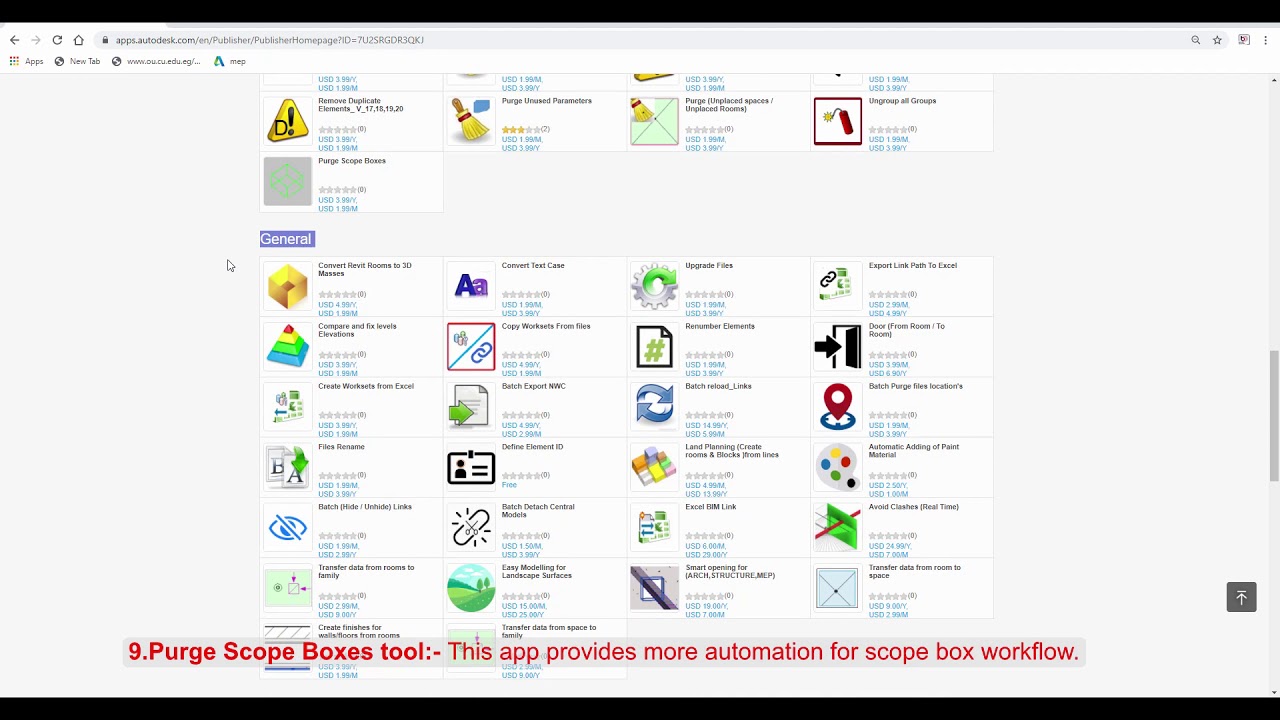Bookmark this page with the star icon
The image size is (1280, 720).
1217,40
